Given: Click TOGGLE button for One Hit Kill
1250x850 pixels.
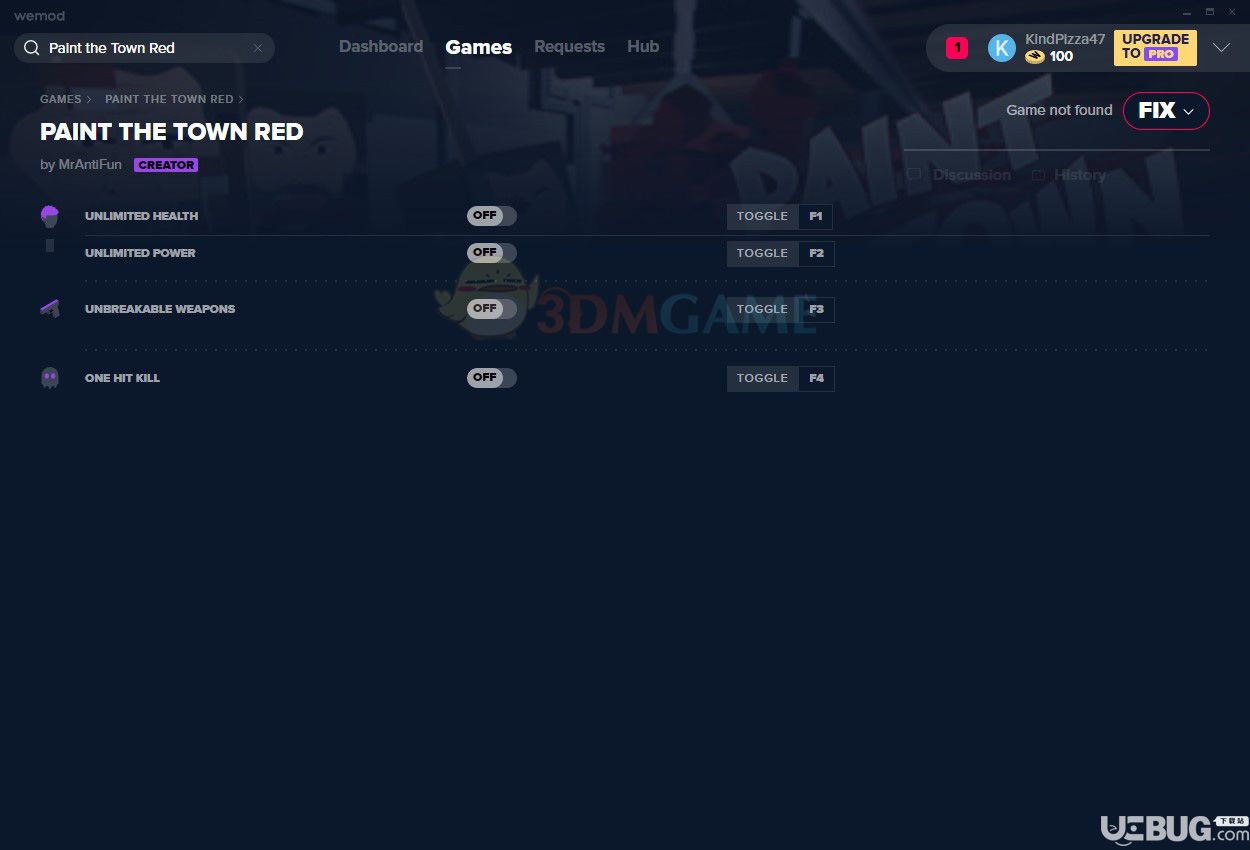Looking at the screenshot, I should point(763,379).
